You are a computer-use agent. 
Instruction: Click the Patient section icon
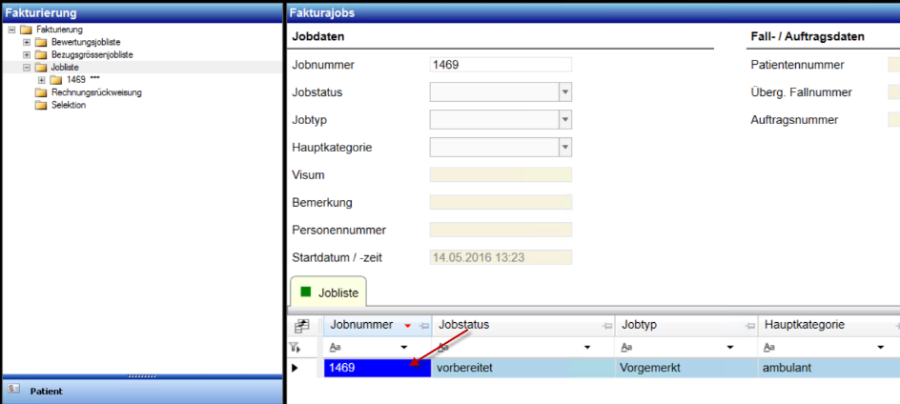pos(14,390)
